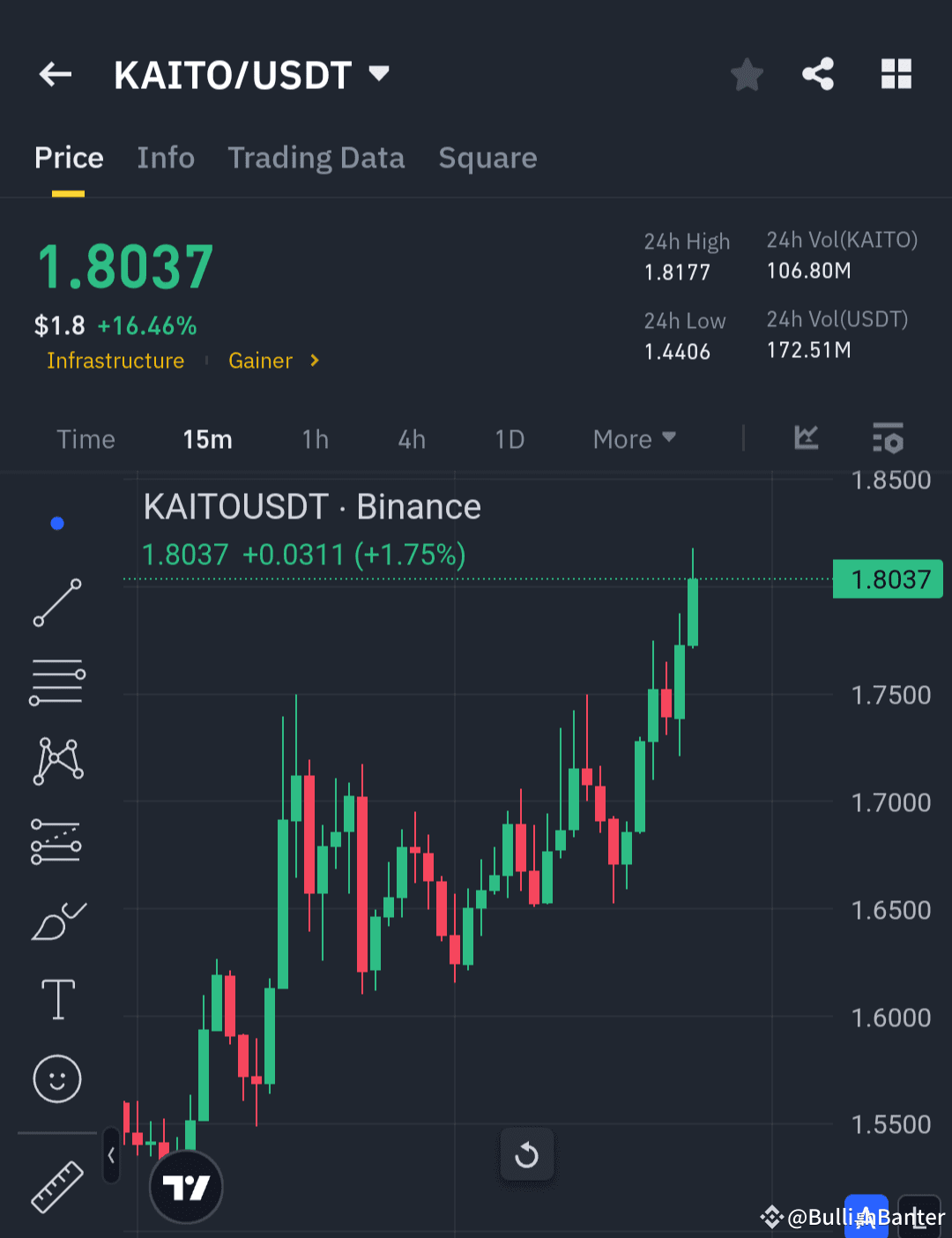Image resolution: width=952 pixels, height=1238 pixels.
Task: Open the pattern drawing tool
Action: tap(56, 760)
